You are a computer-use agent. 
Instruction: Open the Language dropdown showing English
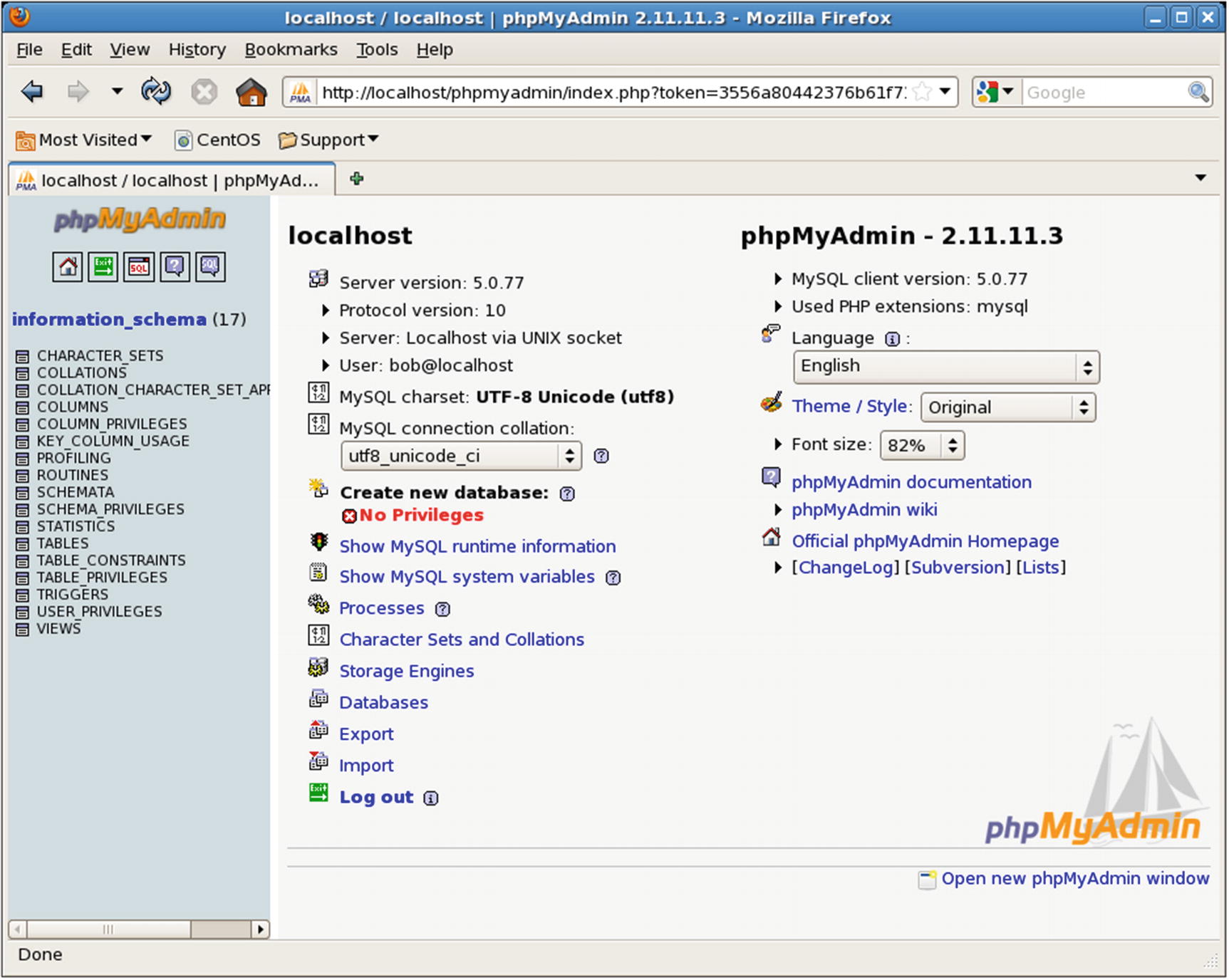click(946, 367)
